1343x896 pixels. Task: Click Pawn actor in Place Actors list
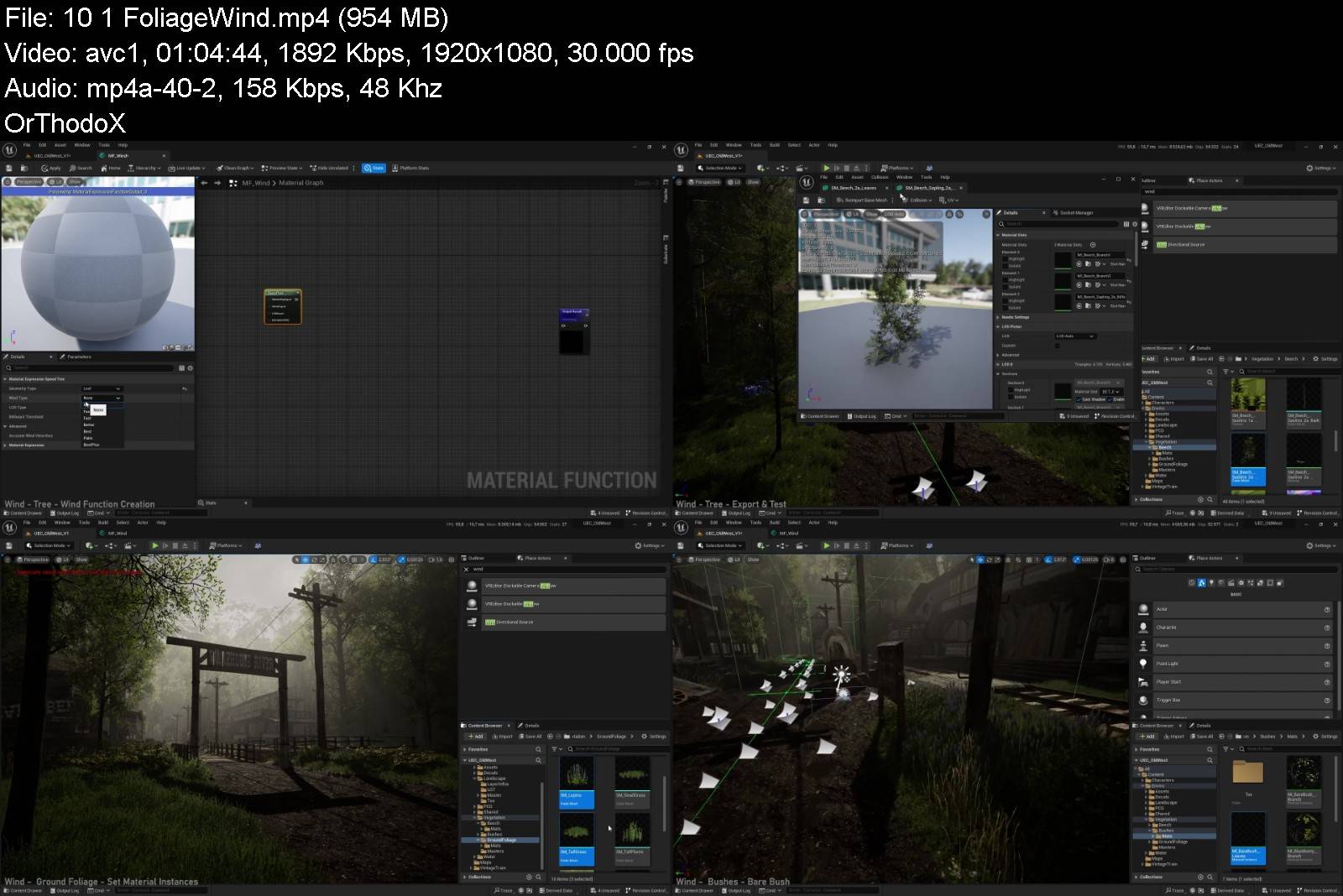(x=1234, y=645)
